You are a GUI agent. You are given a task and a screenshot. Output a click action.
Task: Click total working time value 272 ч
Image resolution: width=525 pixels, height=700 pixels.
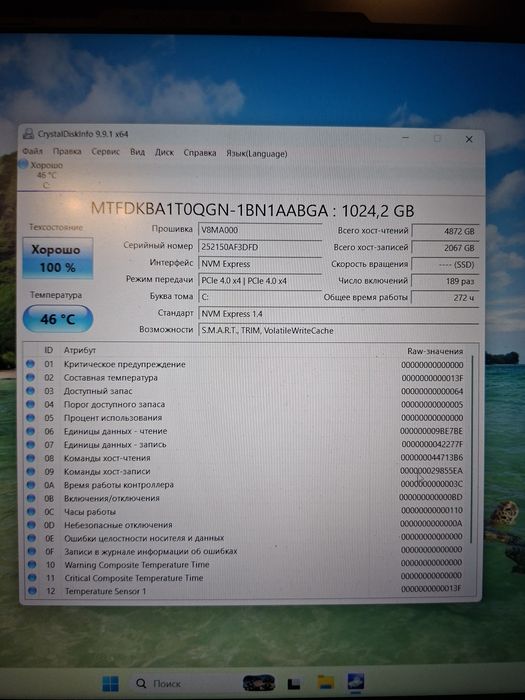coord(445,297)
